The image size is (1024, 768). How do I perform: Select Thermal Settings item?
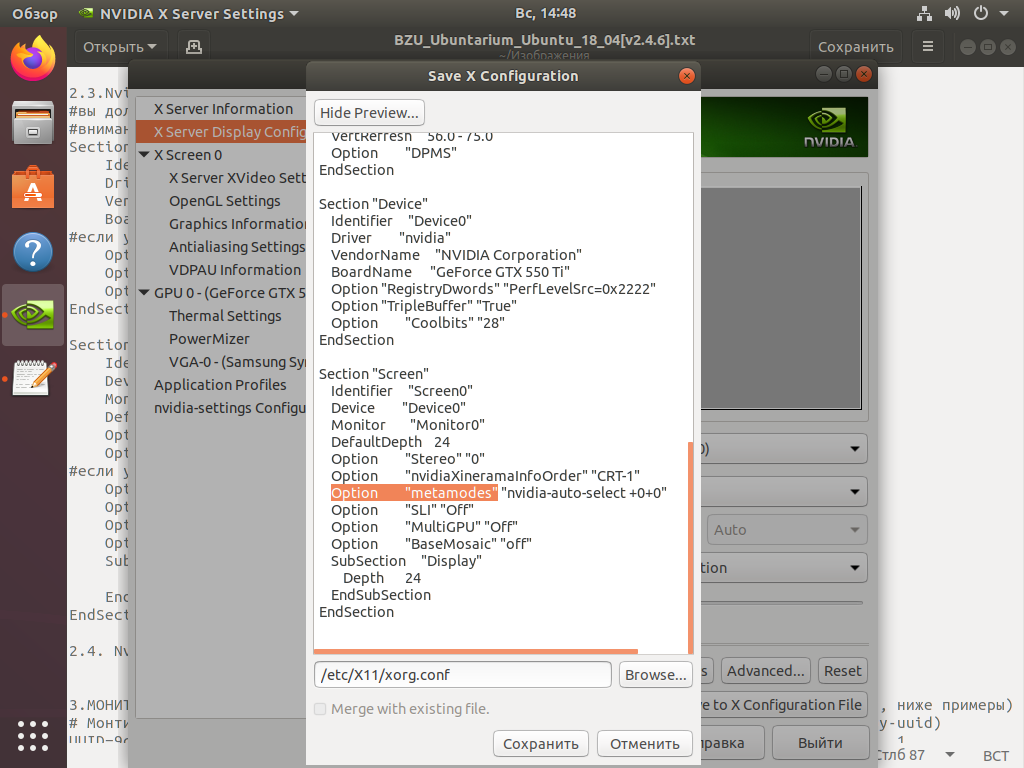tap(225, 316)
